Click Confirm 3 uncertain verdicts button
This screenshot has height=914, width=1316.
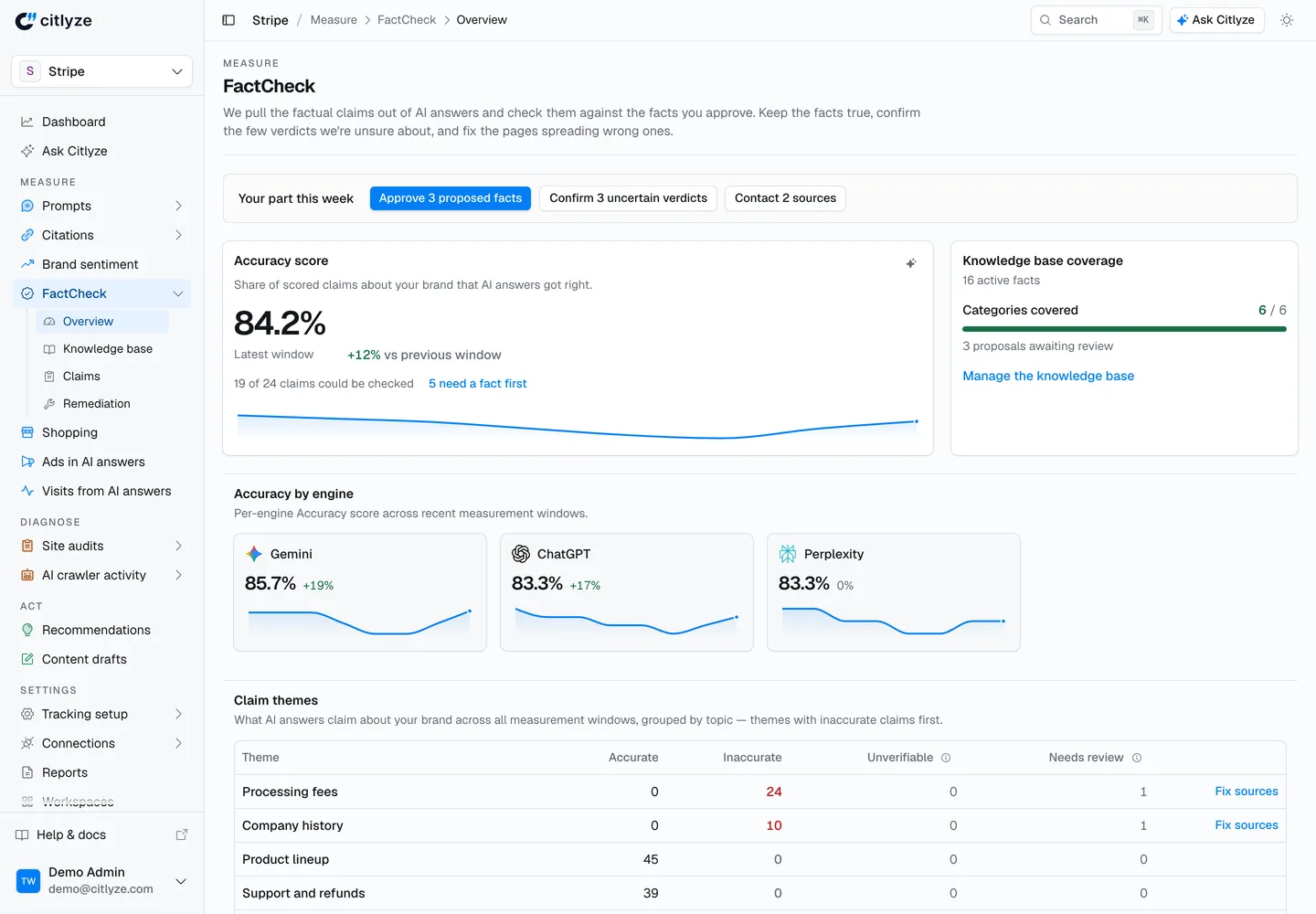[x=629, y=198]
